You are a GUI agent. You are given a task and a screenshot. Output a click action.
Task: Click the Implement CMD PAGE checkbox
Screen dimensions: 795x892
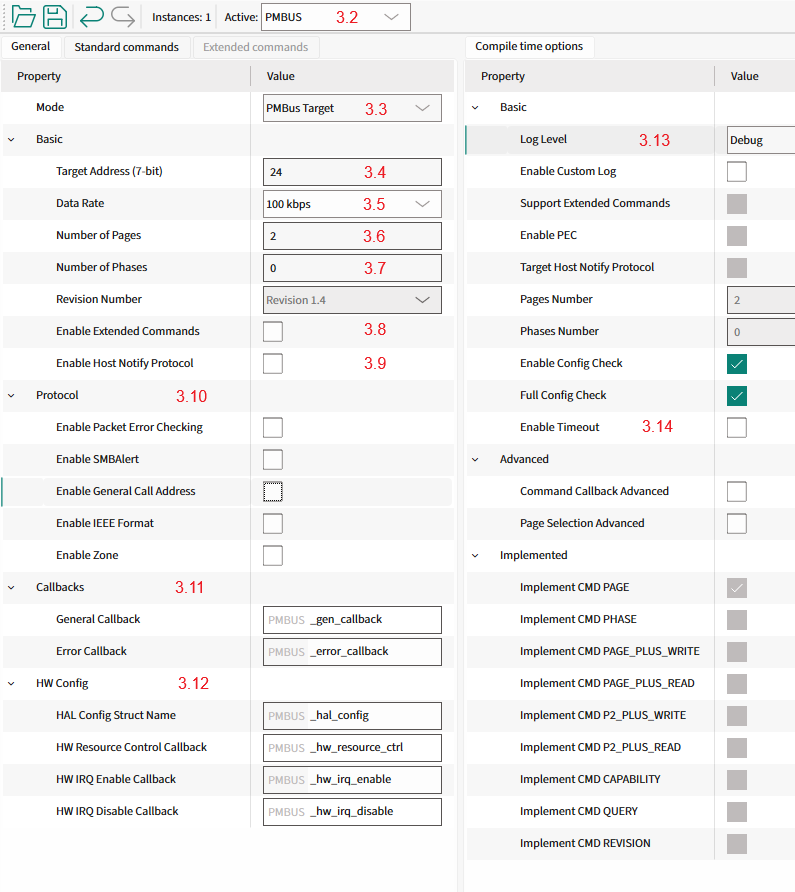click(737, 588)
